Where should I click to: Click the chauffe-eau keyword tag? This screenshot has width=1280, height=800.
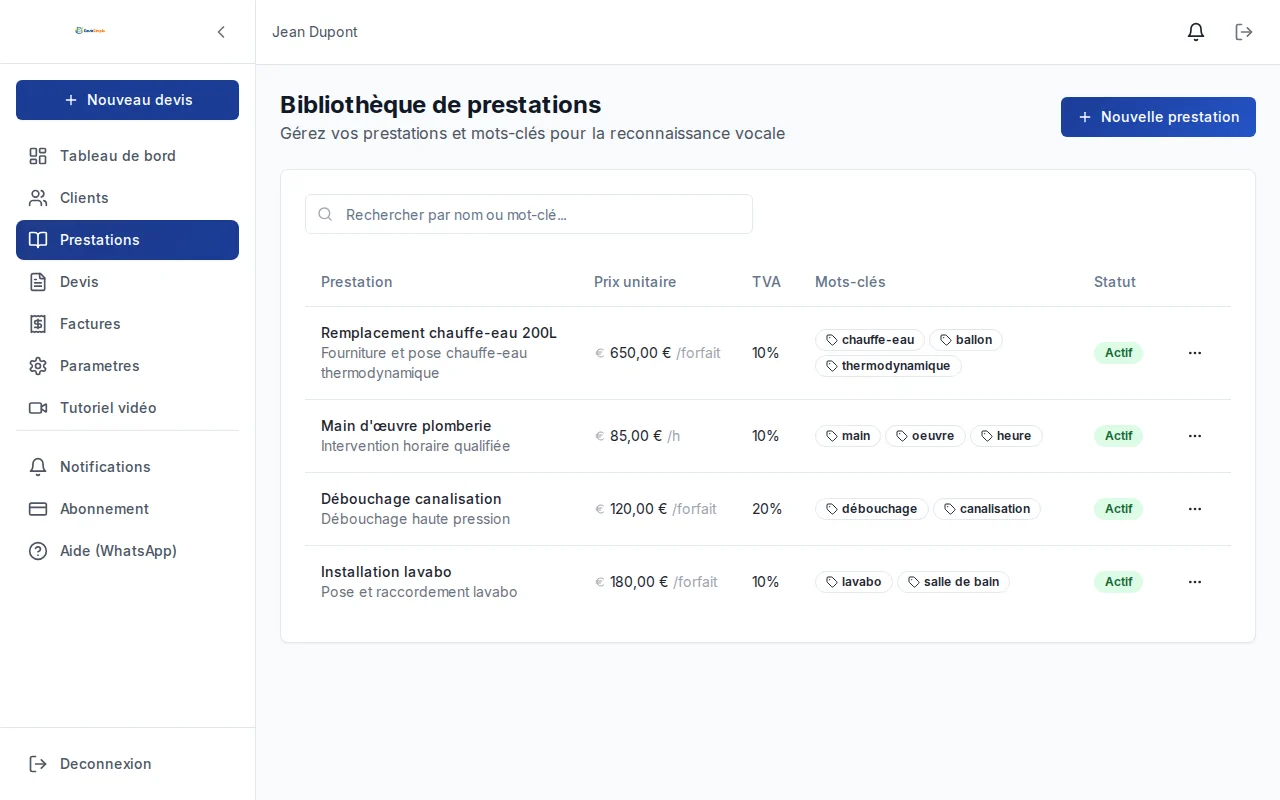pos(870,340)
